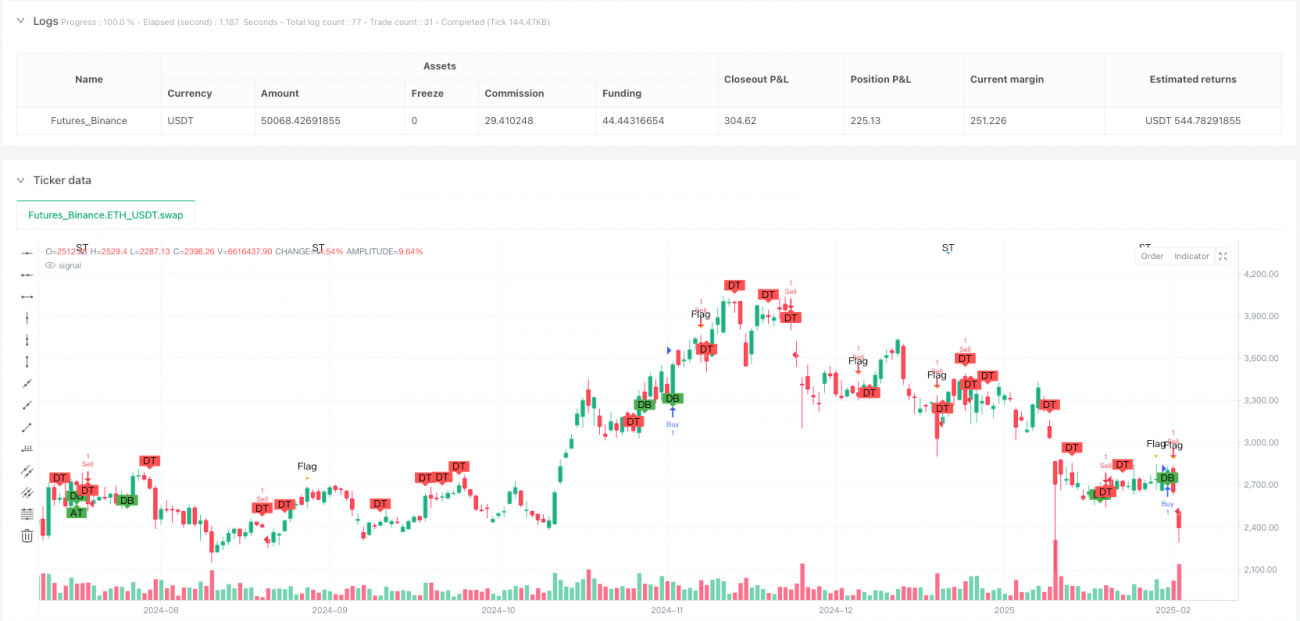This screenshot has width=1300, height=621.
Task: Select the horizontal ray line tool
Action: click(x=27, y=275)
